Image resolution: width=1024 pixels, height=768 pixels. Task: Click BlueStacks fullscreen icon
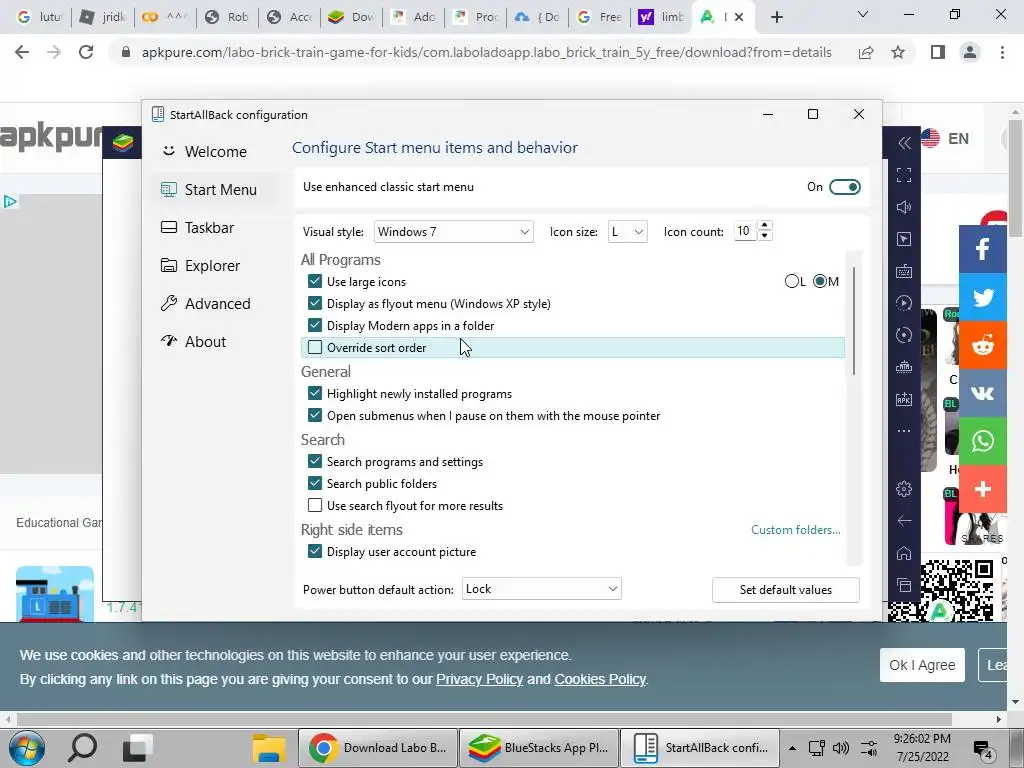click(x=904, y=175)
